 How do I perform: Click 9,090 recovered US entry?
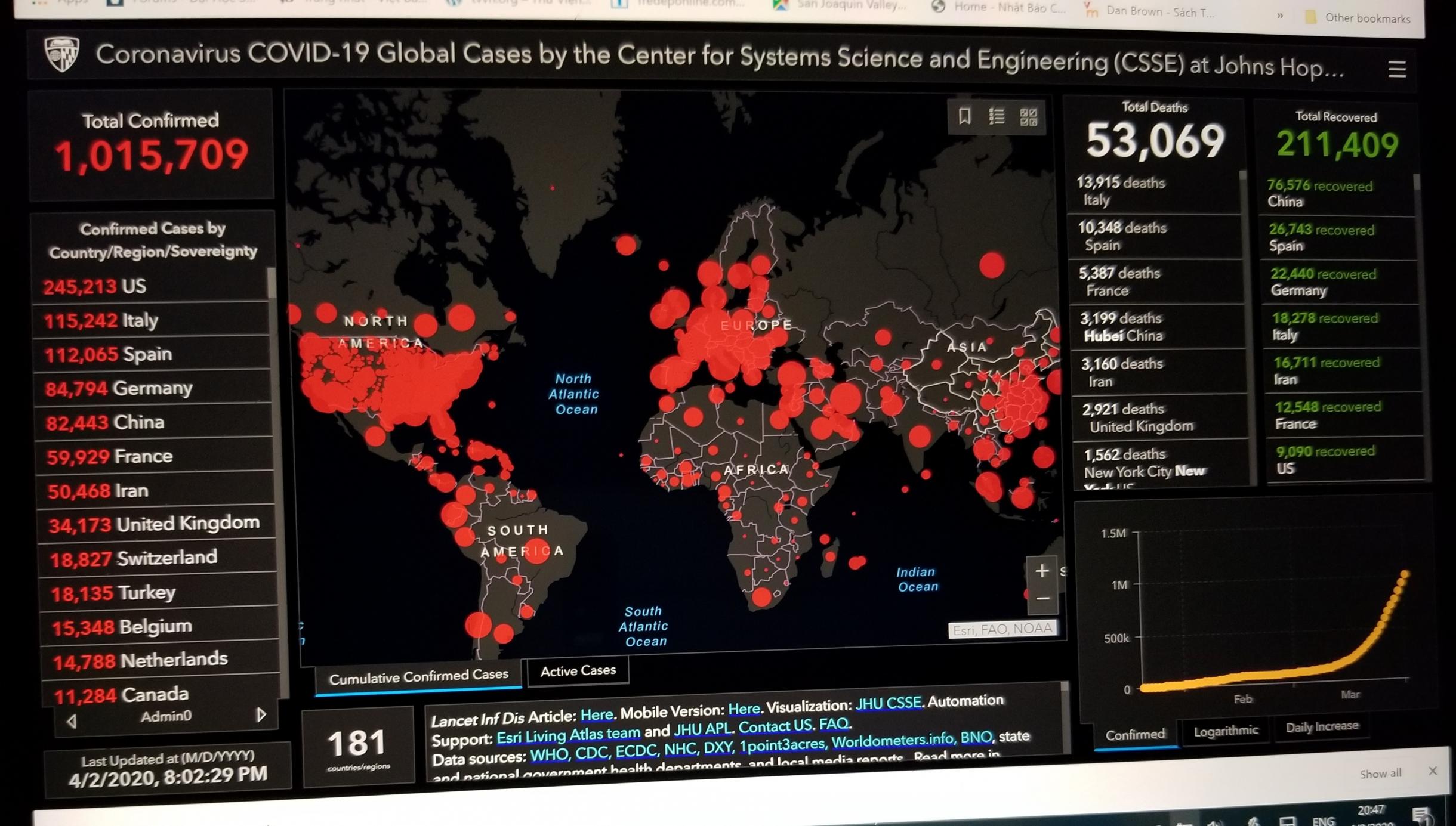tap(1345, 460)
